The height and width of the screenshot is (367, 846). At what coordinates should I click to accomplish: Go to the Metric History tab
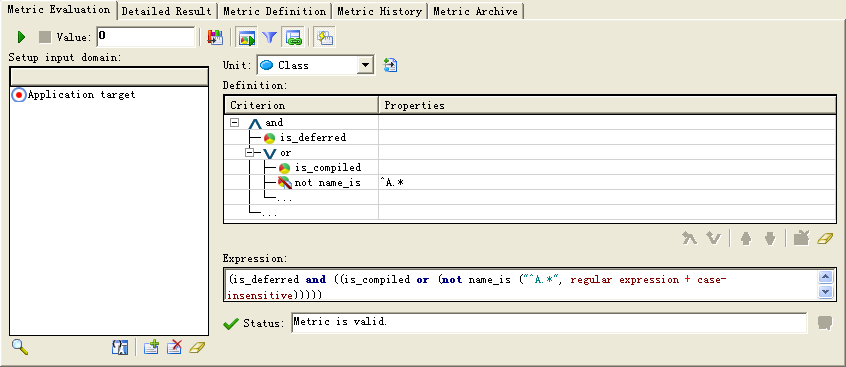pyautogui.click(x=379, y=11)
